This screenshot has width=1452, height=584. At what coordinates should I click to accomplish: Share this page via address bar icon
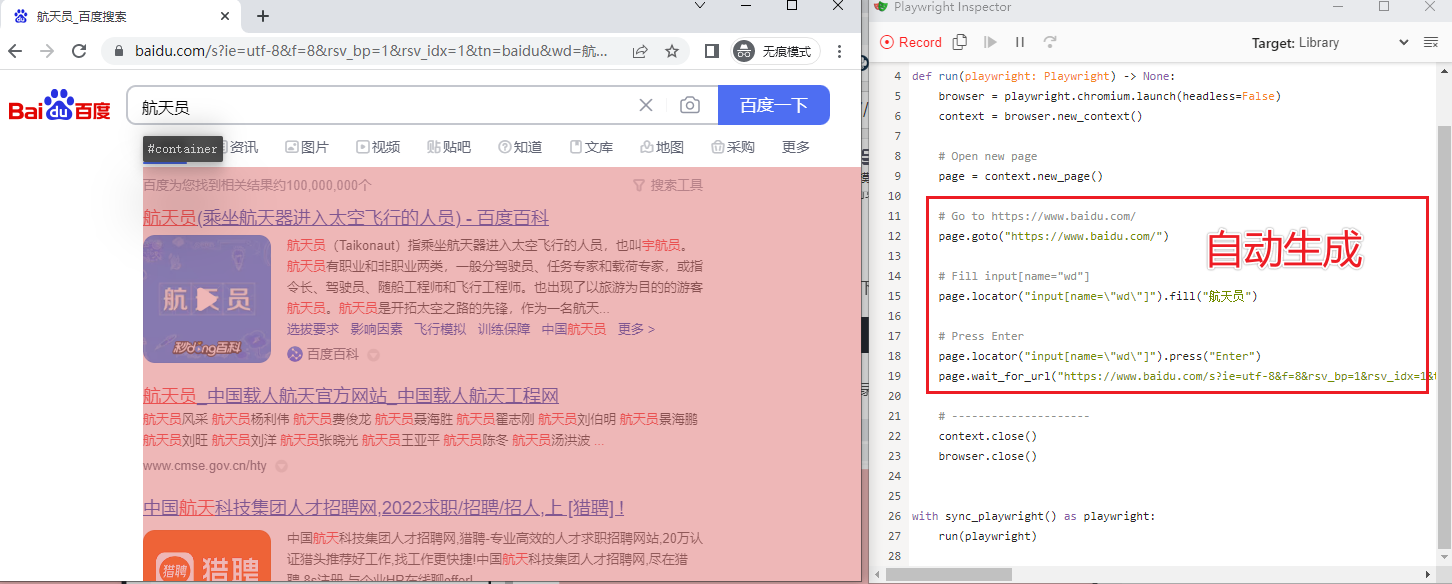tap(639, 51)
